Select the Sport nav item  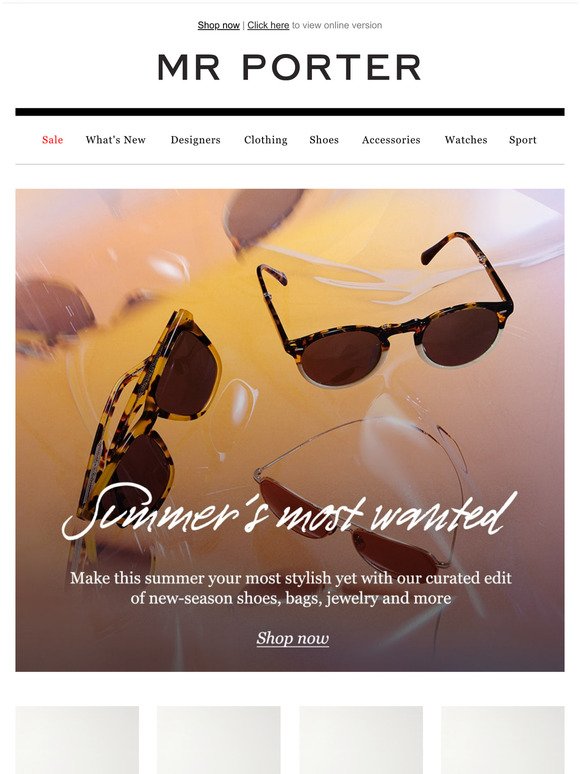point(522,140)
